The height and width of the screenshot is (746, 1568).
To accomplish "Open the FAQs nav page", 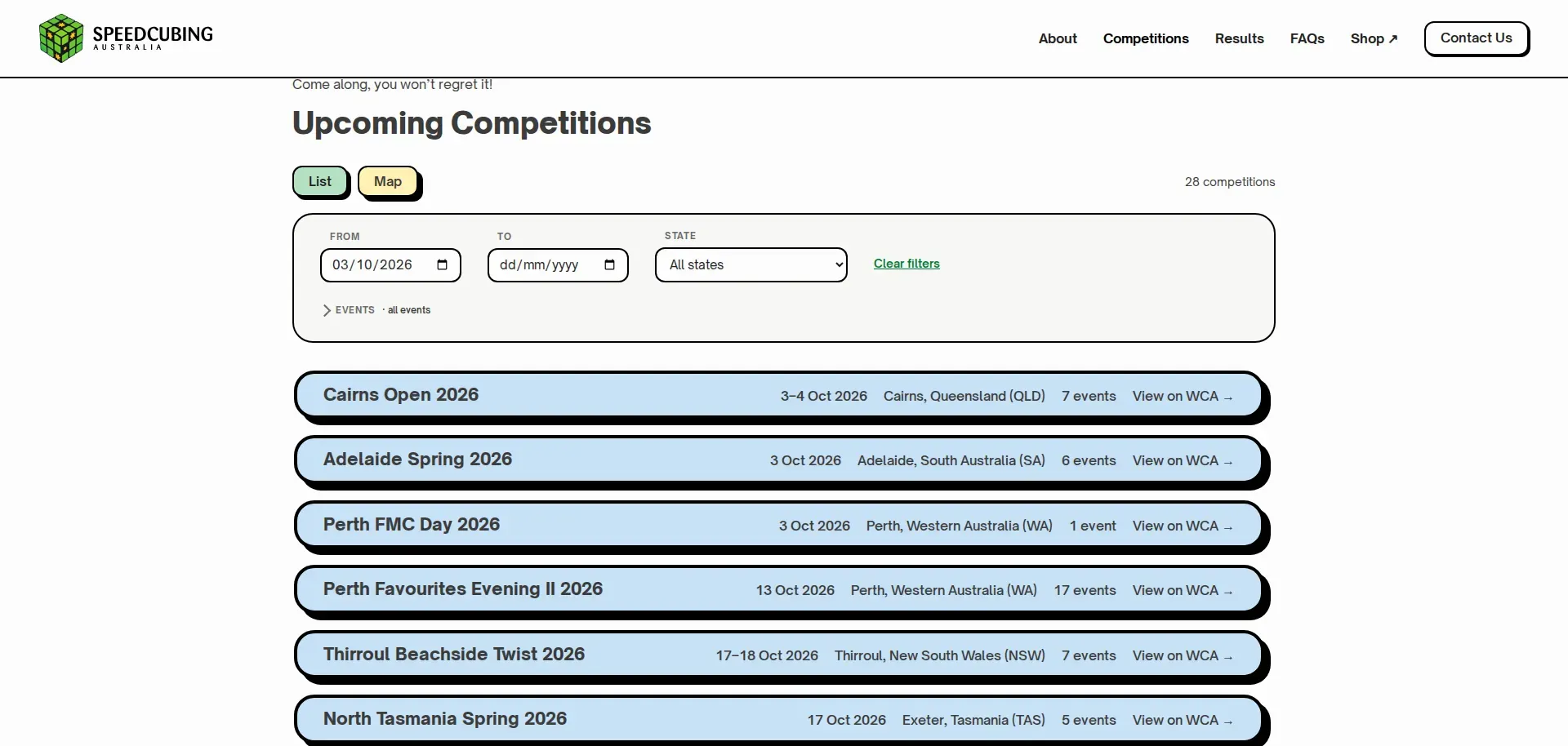I will [1307, 38].
